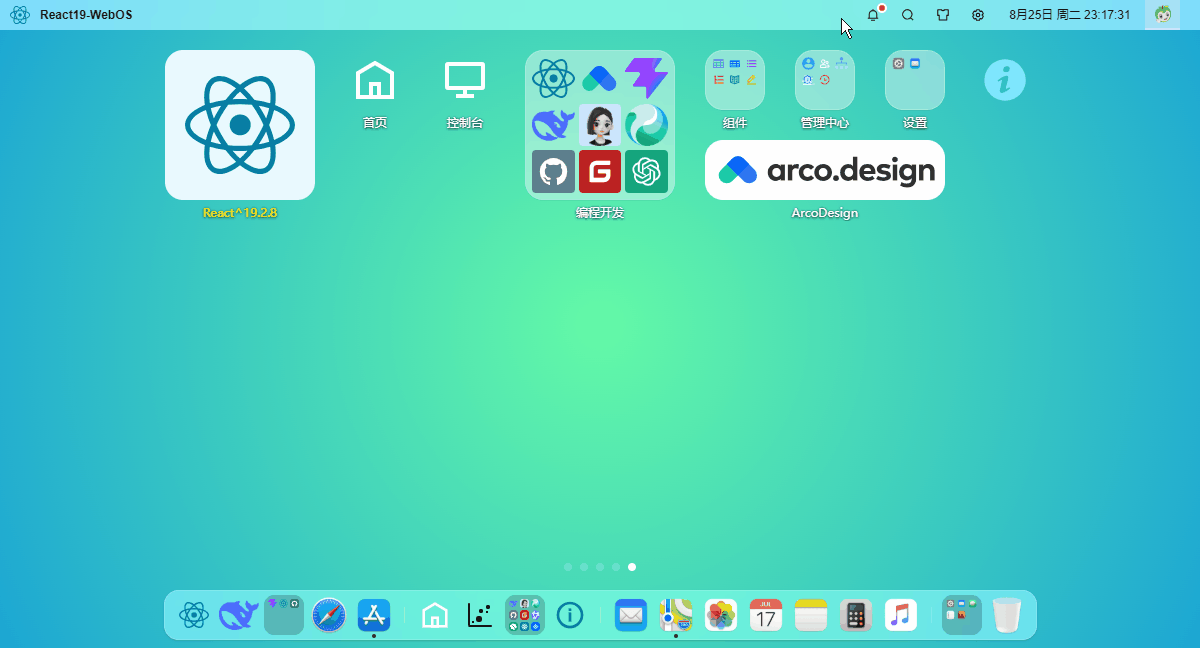Image resolution: width=1200 pixels, height=648 pixels.
Task: Open the 设置 folder
Action: pyautogui.click(x=915, y=80)
